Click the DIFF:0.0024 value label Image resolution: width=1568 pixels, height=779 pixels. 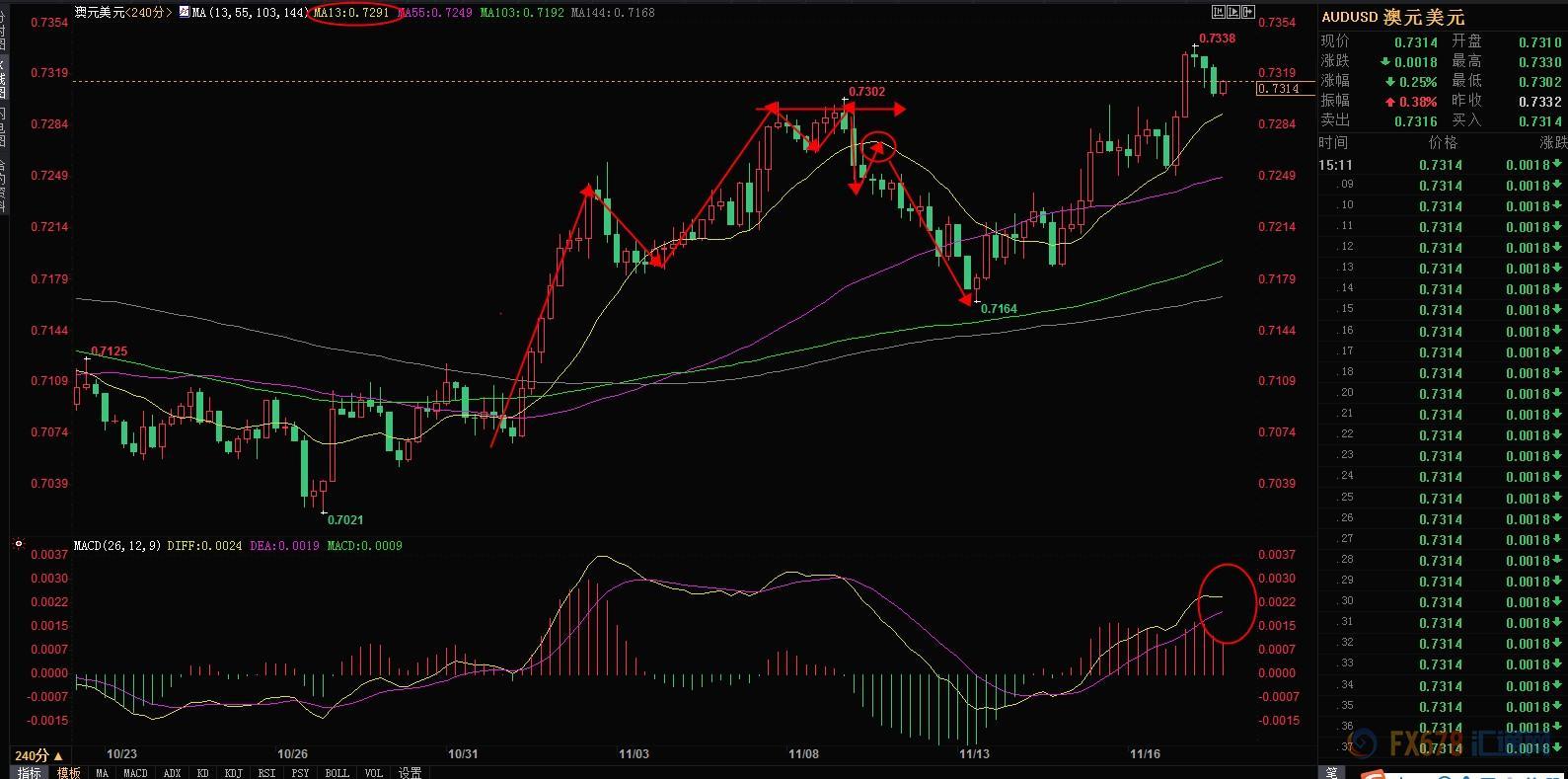(x=204, y=545)
